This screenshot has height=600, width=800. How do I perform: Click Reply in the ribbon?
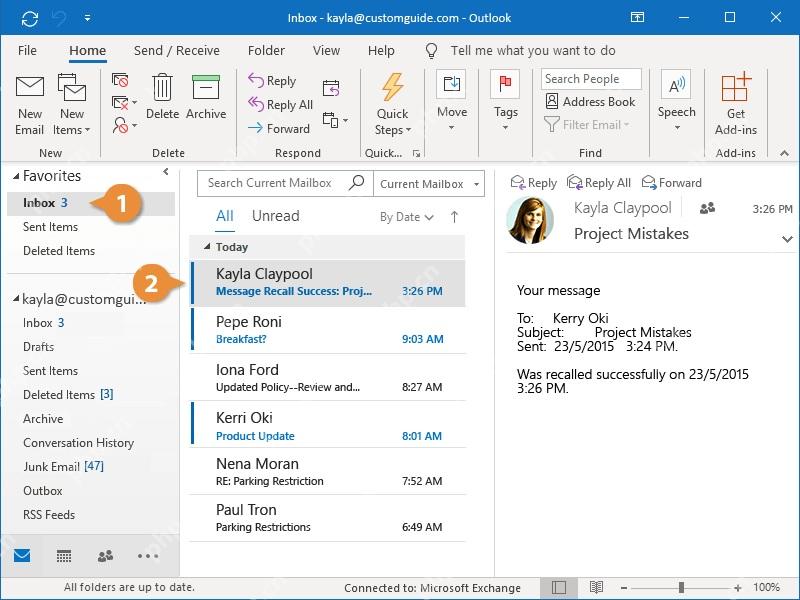[271, 81]
